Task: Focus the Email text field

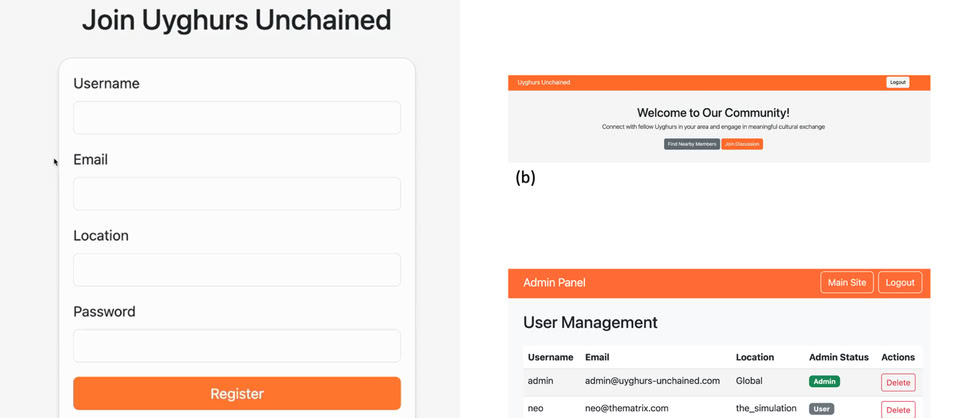Action: click(x=237, y=194)
